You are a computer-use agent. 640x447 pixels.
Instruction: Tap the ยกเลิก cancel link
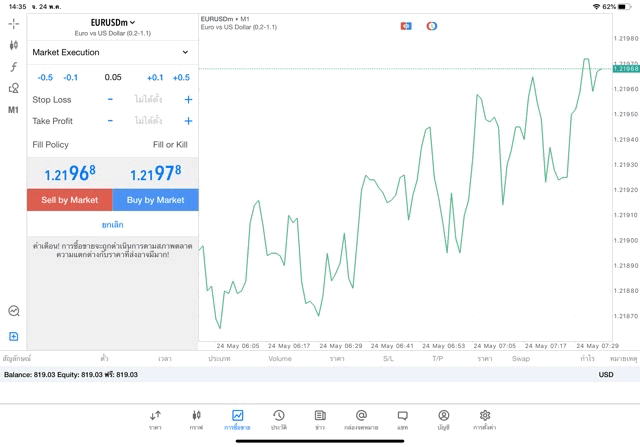click(113, 225)
